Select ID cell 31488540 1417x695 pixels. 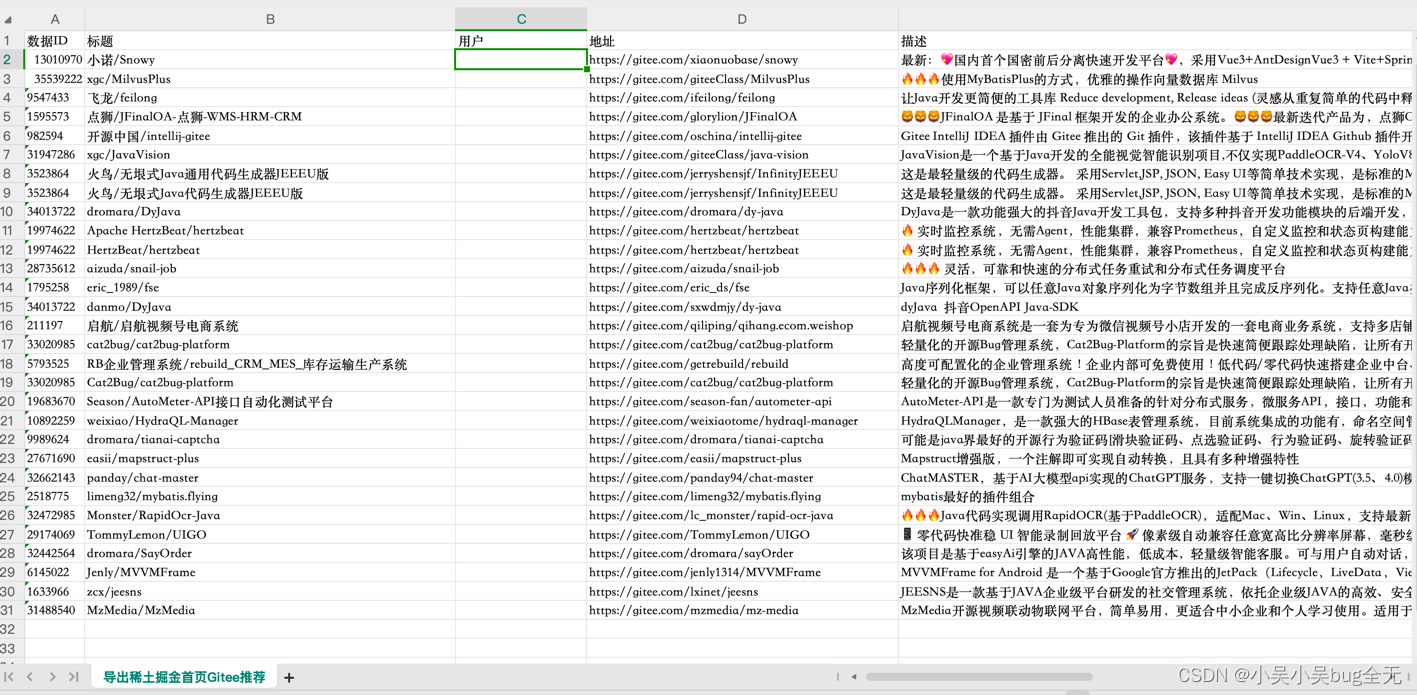click(x=54, y=610)
